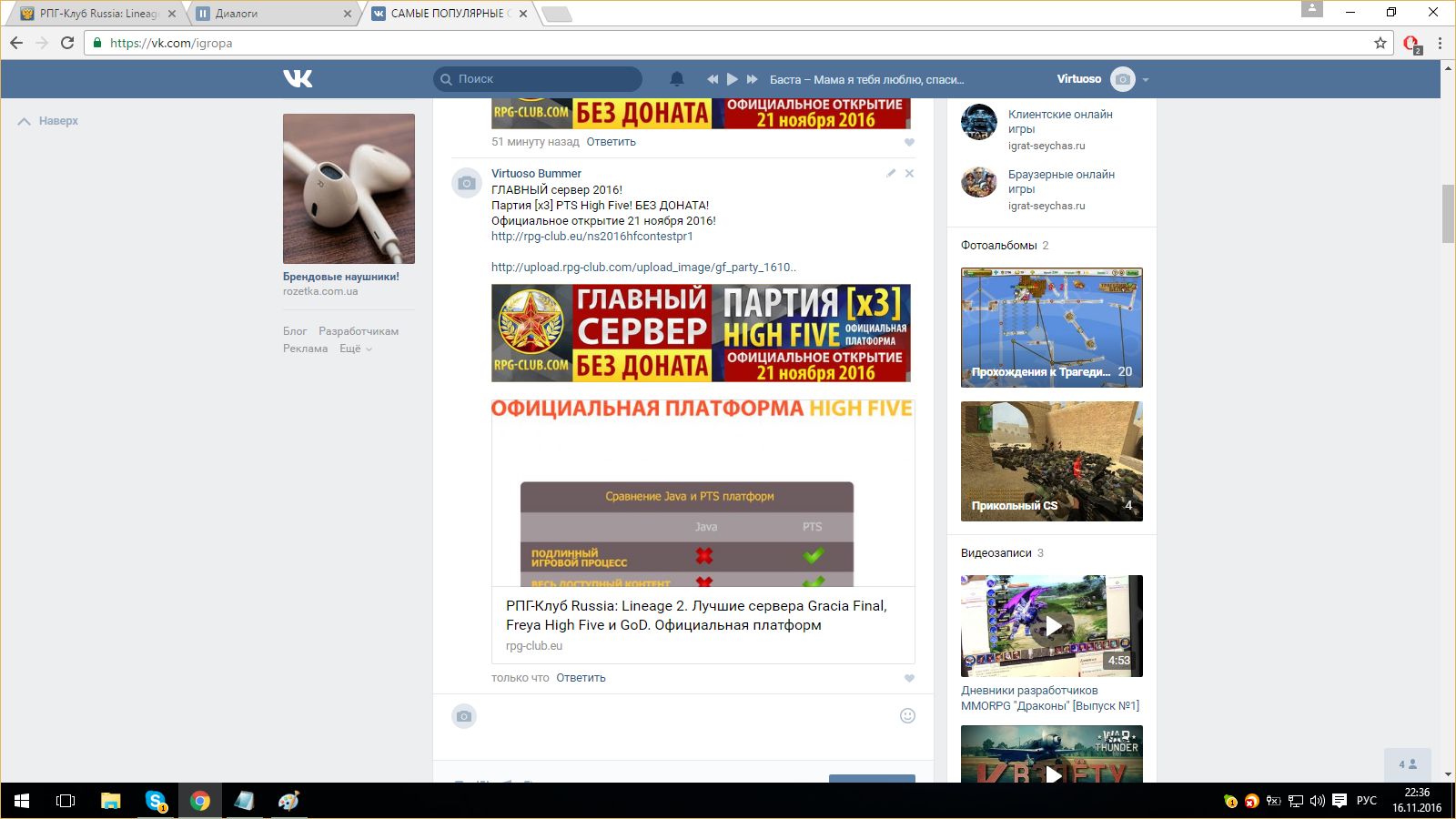Image resolution: width=1456 pixels, height=819 pixels.
Task: Open the Разработчикам footer link
Action: coord(359,331)
